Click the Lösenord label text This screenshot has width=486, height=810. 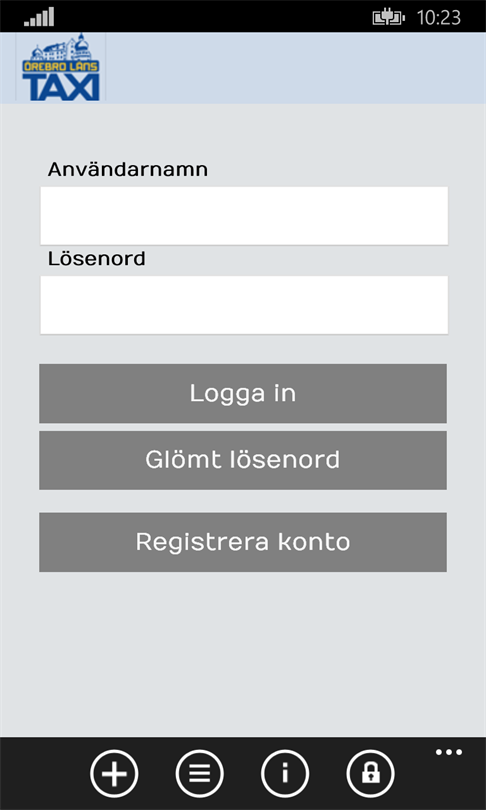point(97,258)
